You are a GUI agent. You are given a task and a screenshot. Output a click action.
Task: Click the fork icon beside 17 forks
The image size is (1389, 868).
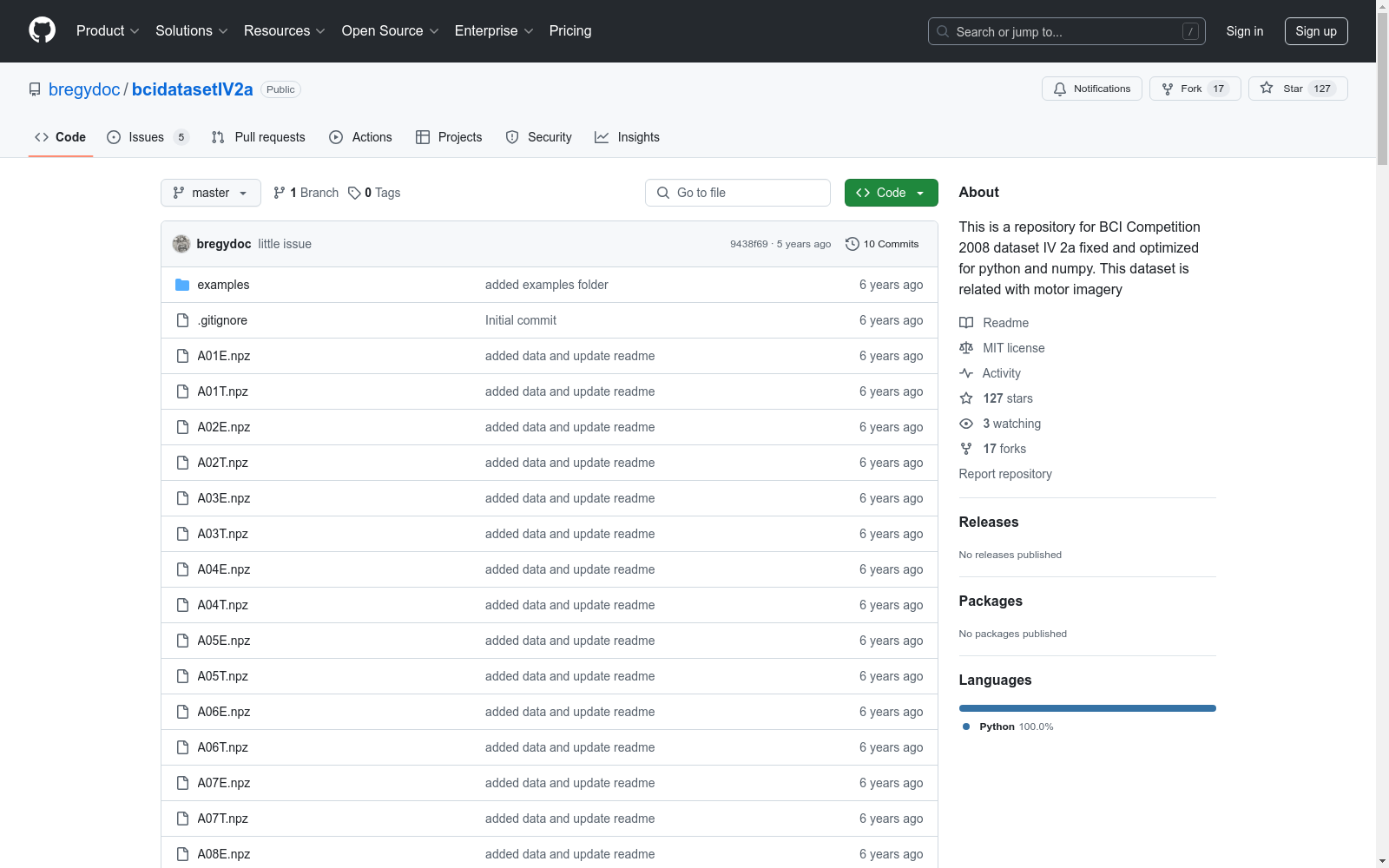pyautogui.click(x=966, y=449)
